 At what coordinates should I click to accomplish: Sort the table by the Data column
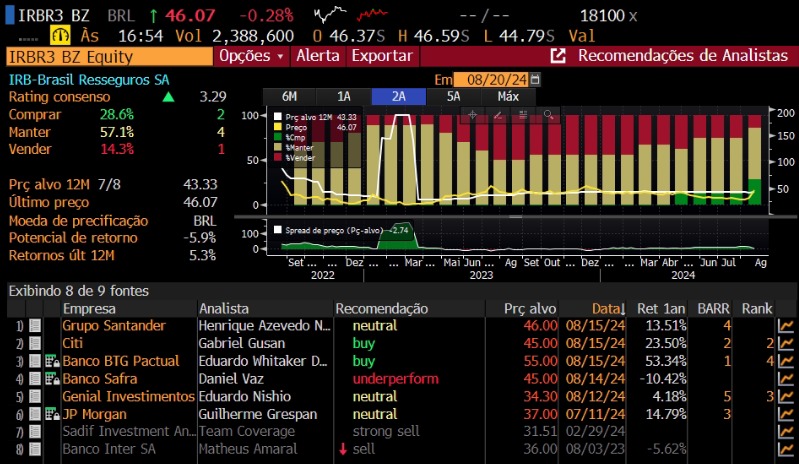coord(607,309)
